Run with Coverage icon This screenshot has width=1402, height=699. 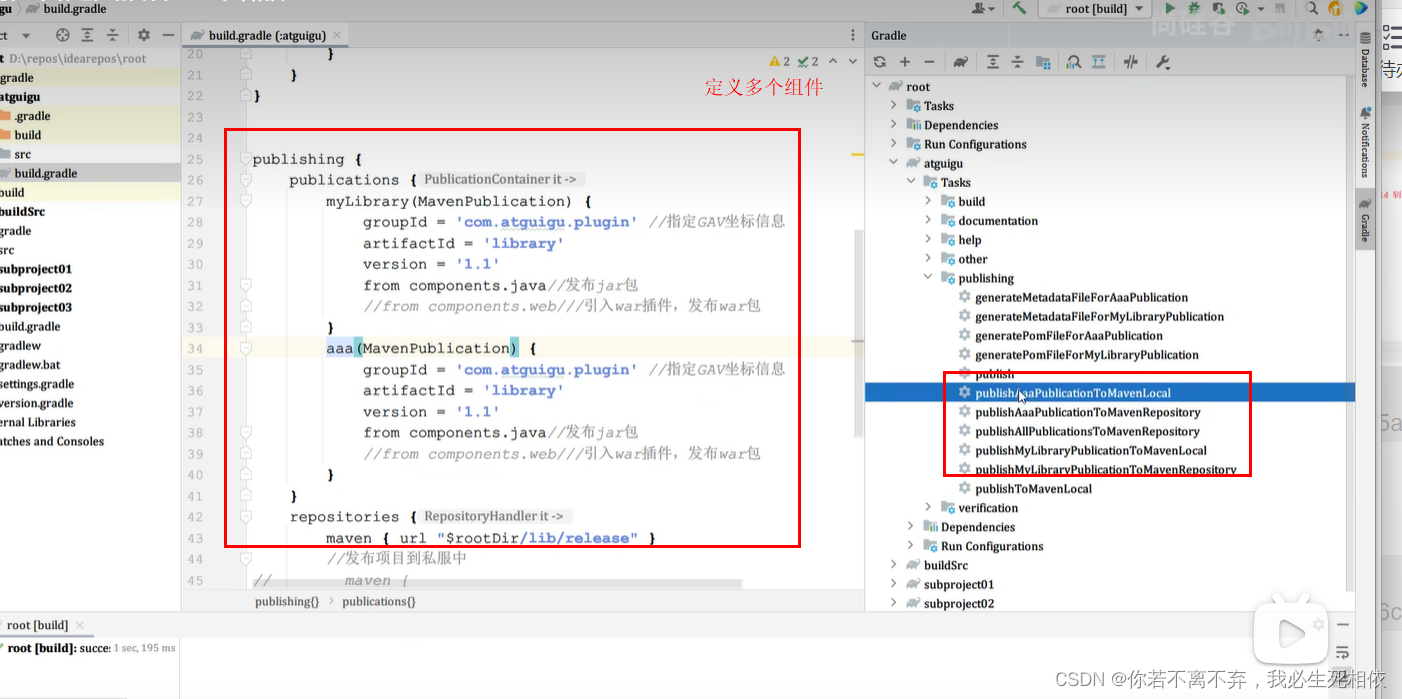pyautogui.click(x=1217, y=8)
